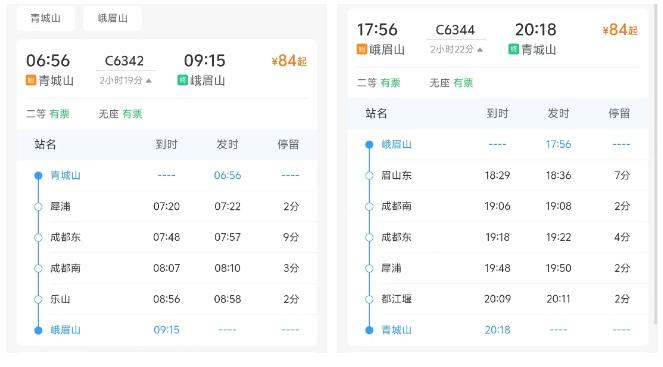The width and height of the screenshot is (663, 367).
Task: Click the 09:15 arrival time in C6342 header
Action: 205,61
